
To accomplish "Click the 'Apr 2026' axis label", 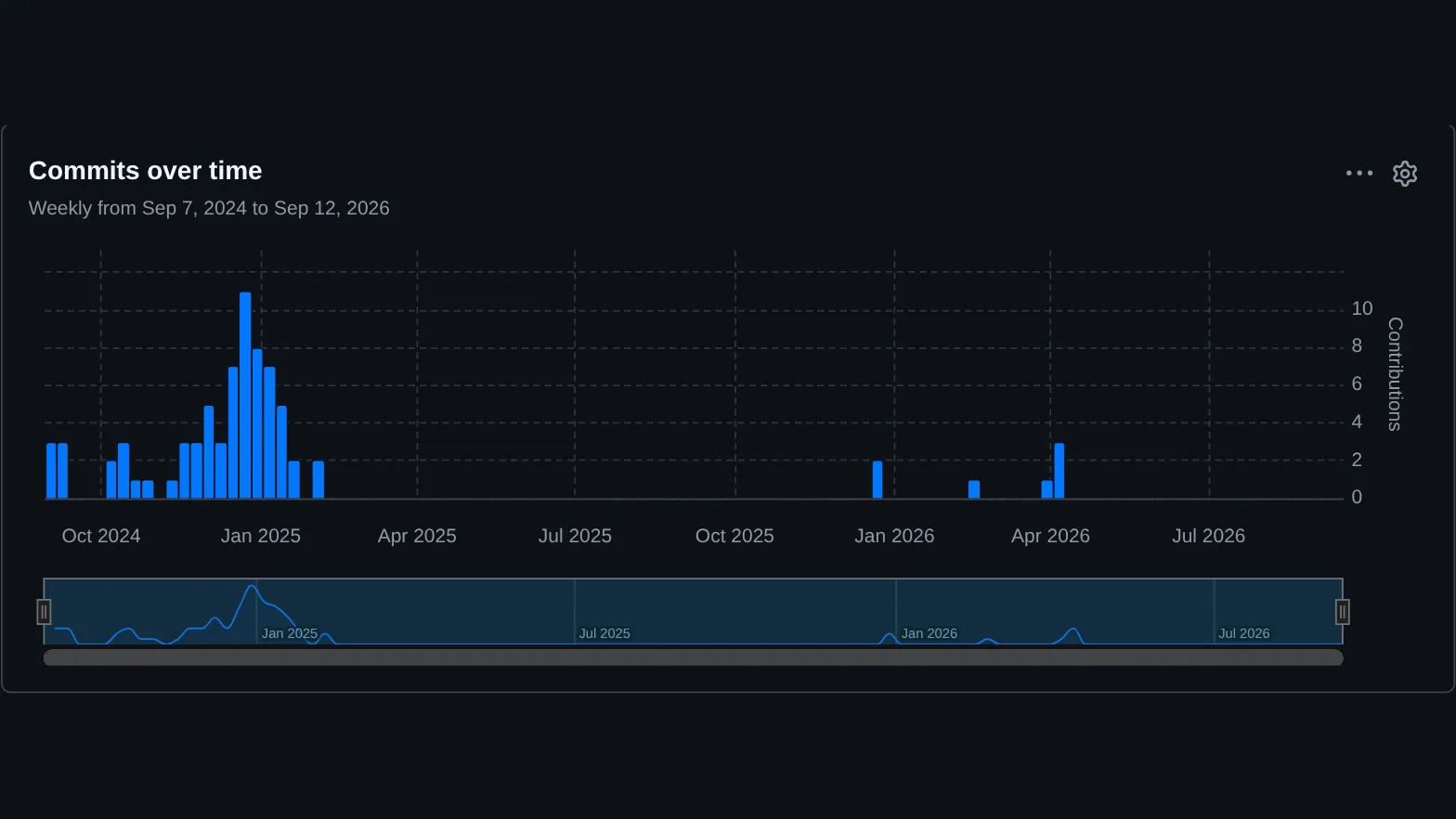I will point(1050,536).
